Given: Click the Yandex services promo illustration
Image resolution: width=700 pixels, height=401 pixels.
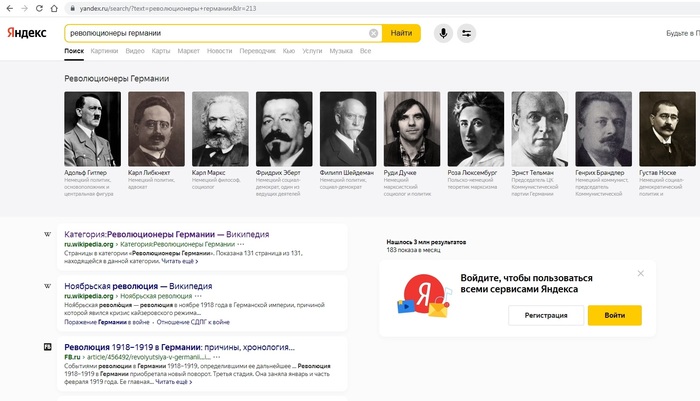Looking at the screenshot, I should [423, 296].
